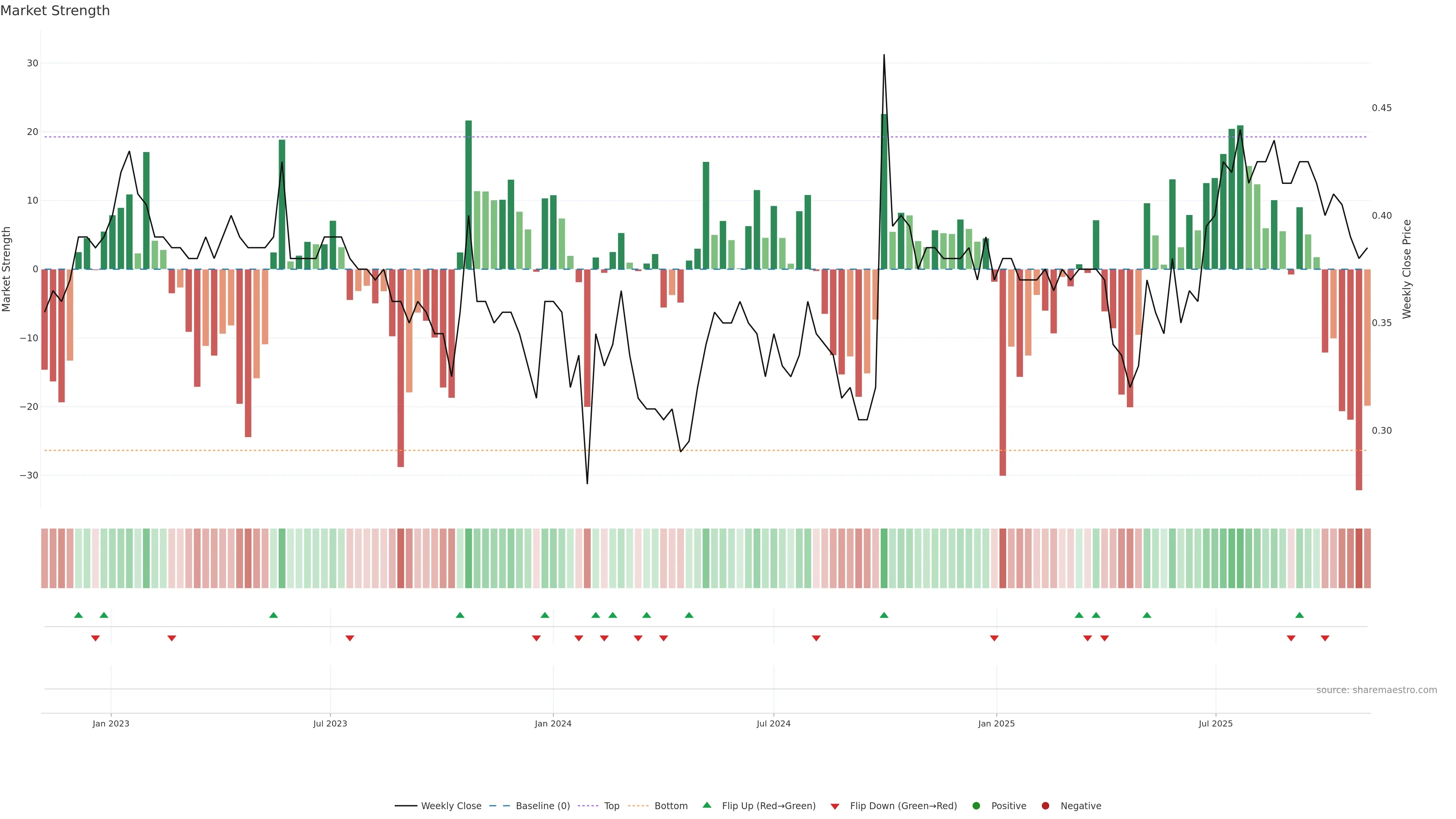Click the Jan 2024 x-axis label
This screenshot has height=819, width=1456.
[x=553, y=723]
